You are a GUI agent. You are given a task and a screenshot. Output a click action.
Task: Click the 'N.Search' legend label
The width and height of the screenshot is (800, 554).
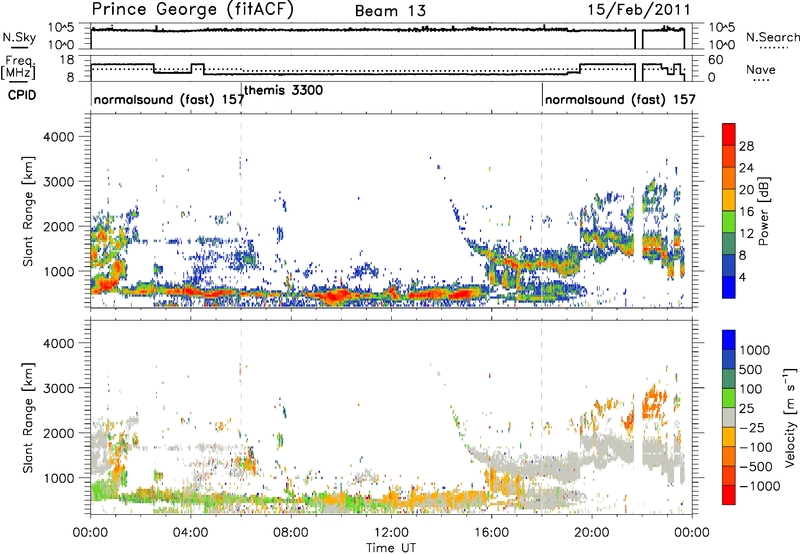(x=772, y=37)
